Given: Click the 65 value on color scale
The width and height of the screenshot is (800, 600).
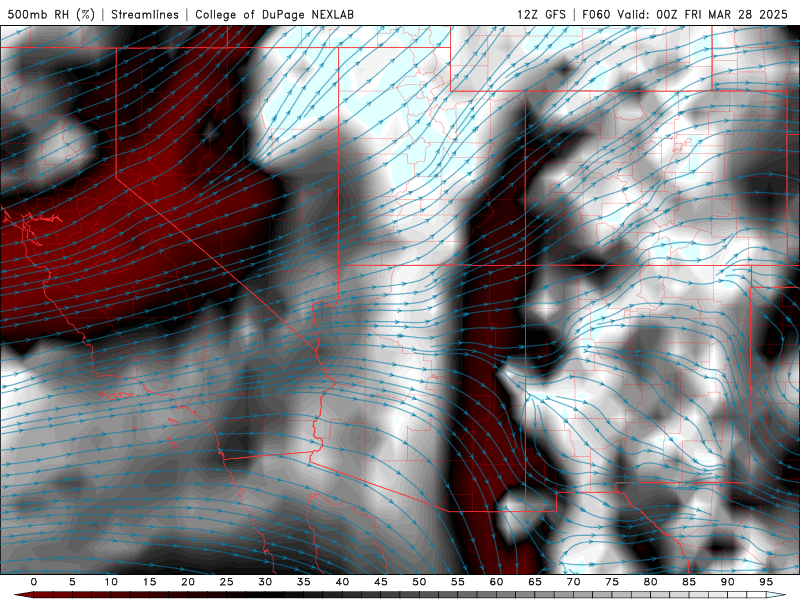Looking at the screenshot, I should coord(534,582).
